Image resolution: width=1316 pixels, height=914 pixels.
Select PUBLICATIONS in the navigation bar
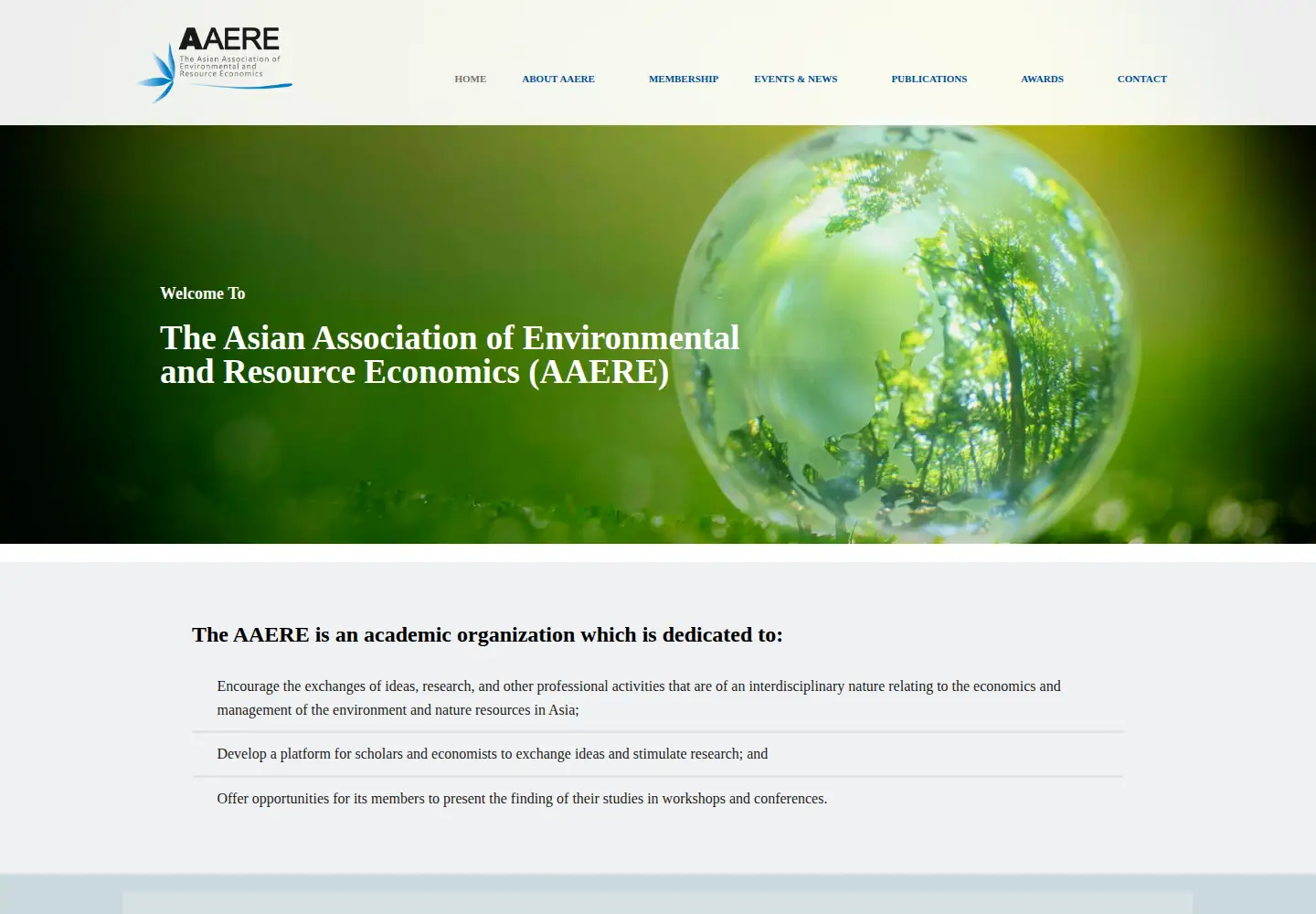(x=929, y=79)
